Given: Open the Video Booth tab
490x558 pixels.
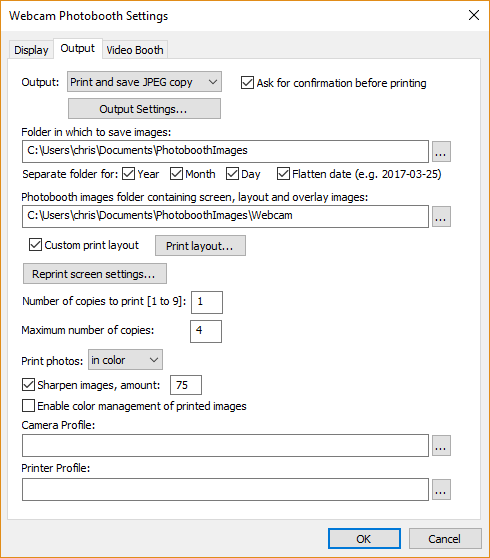Looking at the screenshot, I should [x=135, y=50].
